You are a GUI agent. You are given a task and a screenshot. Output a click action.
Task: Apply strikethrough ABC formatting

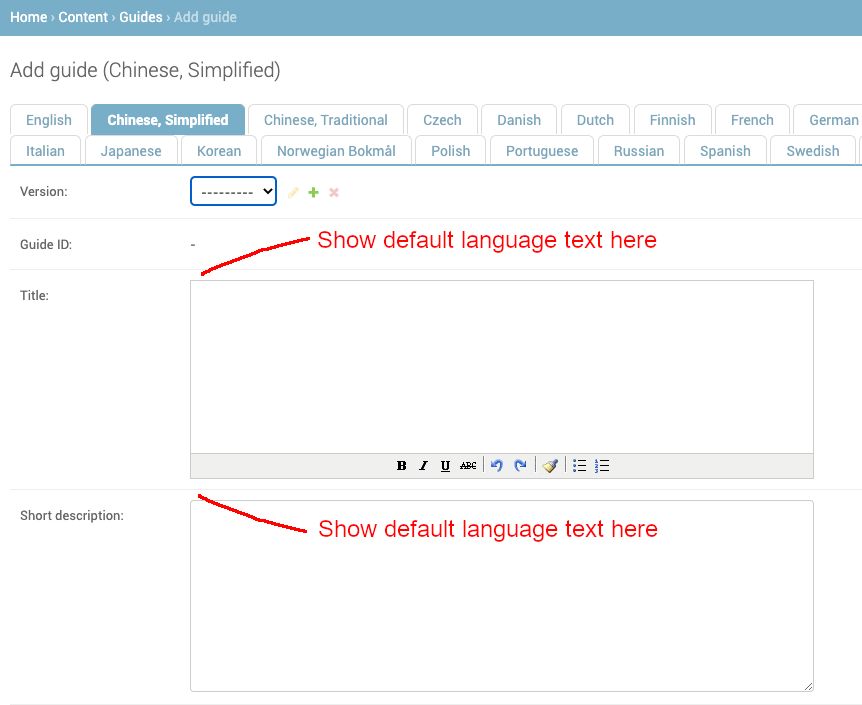tap(468, 466)
